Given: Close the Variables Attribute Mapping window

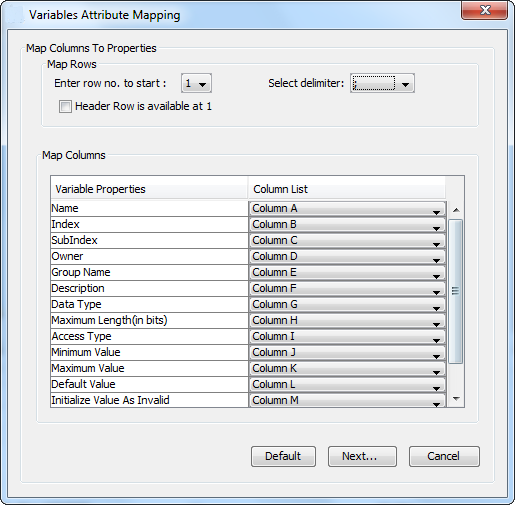Looking at the screenshot, I should (485, 10).
